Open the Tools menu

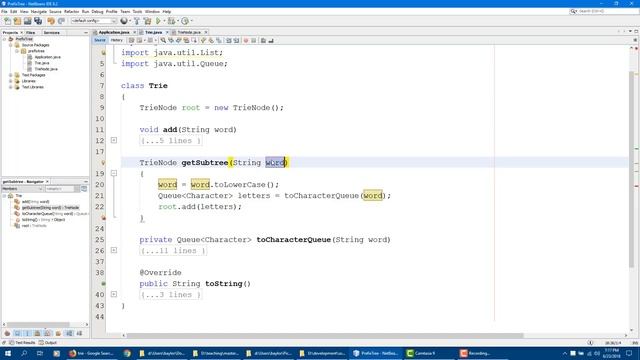pos(138,11)
